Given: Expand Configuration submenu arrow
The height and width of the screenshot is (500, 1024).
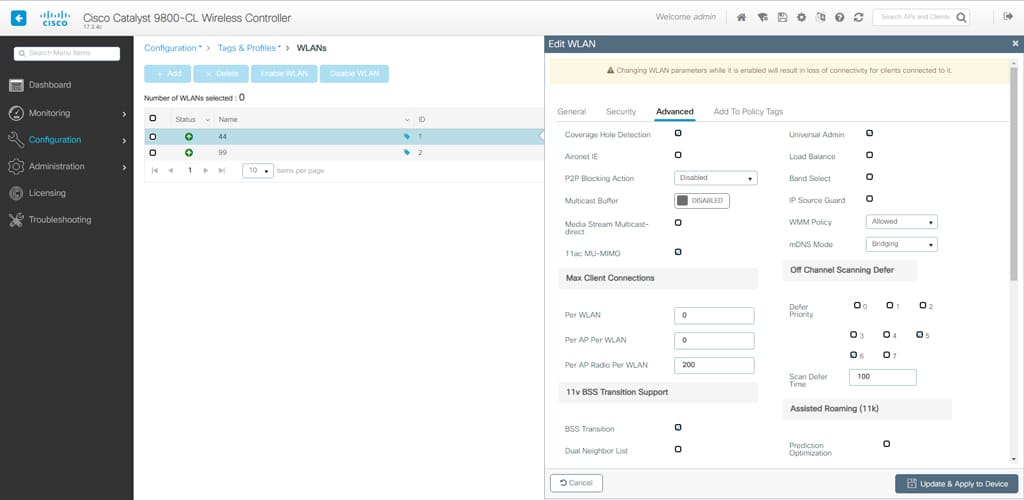Looking at the screenshot, I should 124,140.
